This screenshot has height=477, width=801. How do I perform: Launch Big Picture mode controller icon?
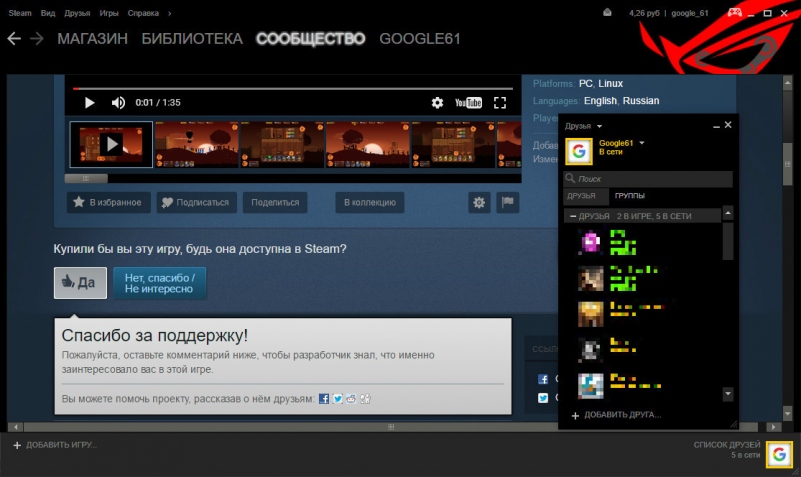click(735, 13)
